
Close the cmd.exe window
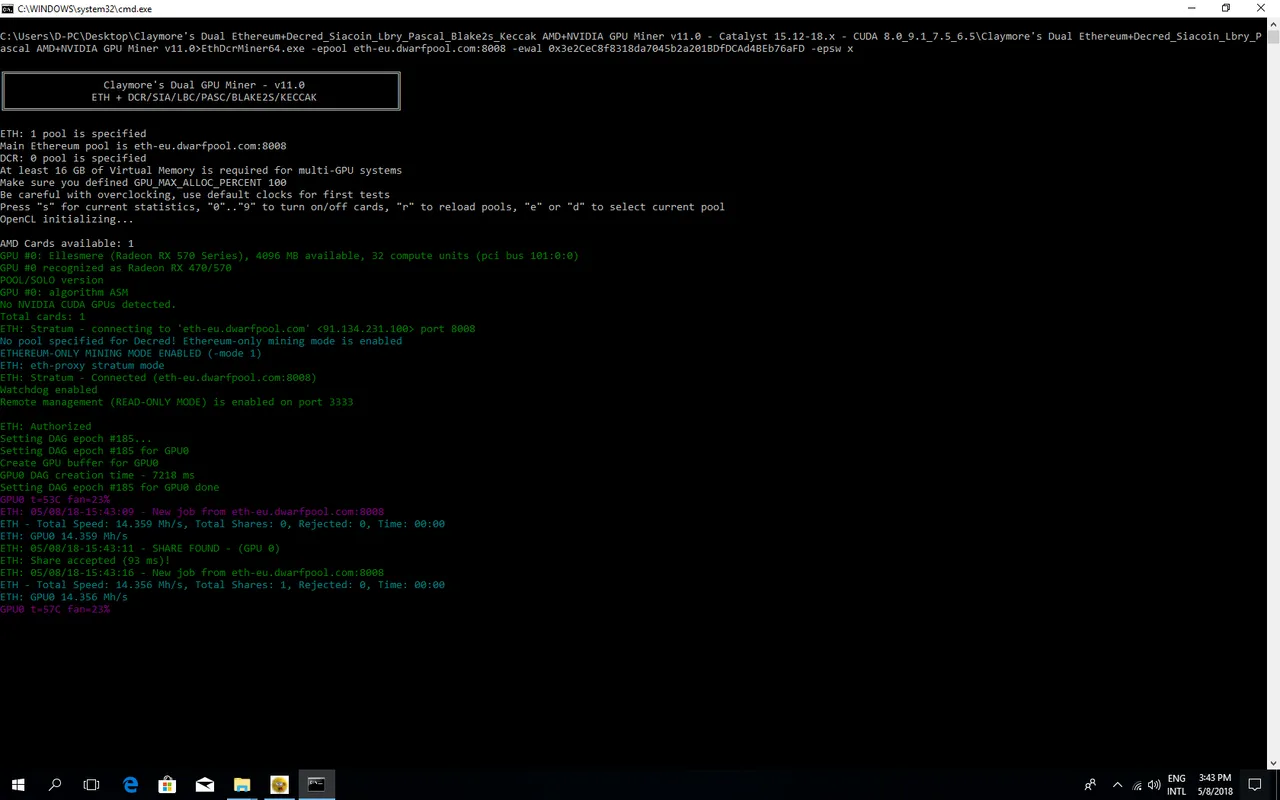tap(1261, 8)
